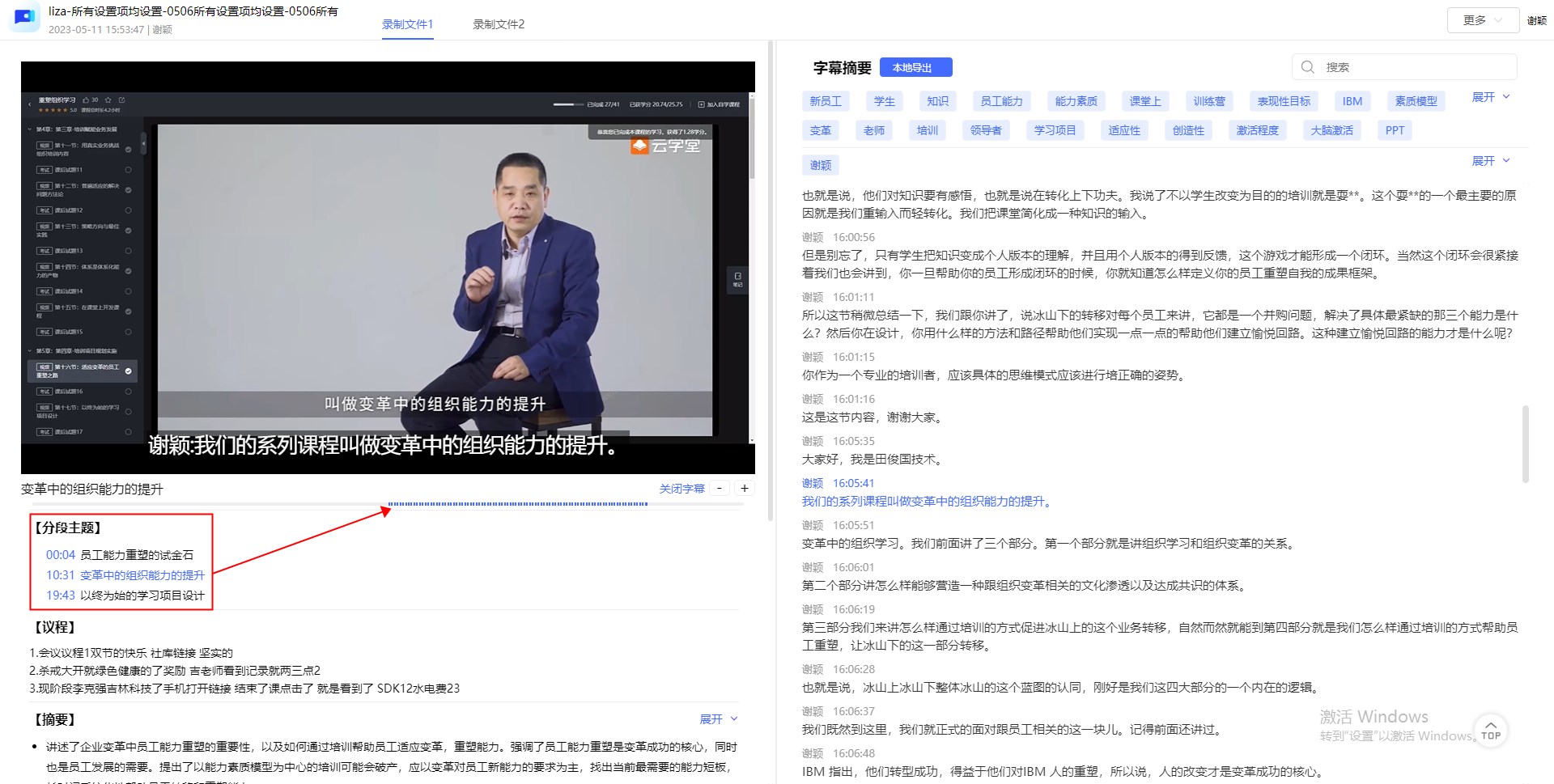Image resolution: width=1554 pixels, height=784 pixels.
Task: Click the meeting recording app logo
Action: 23,17
